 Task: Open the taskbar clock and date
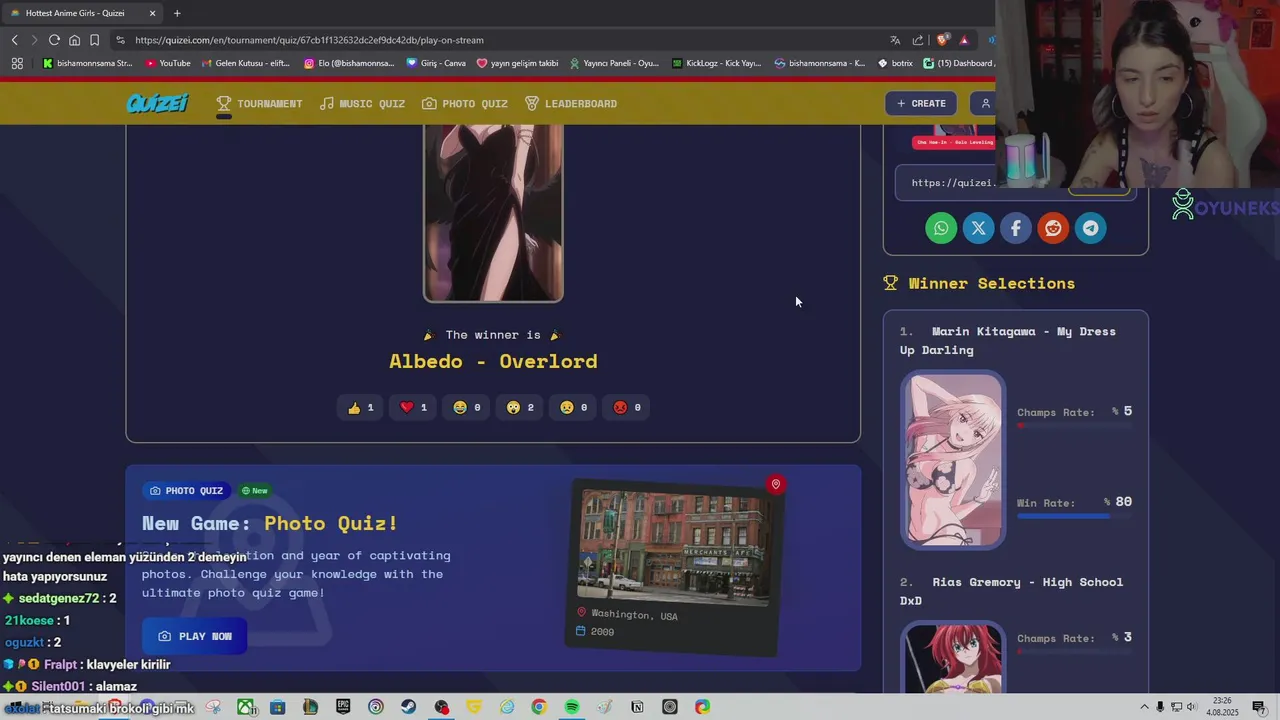click(x=1222, y=707)
